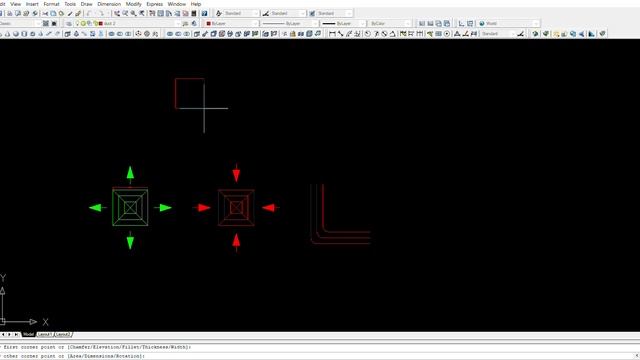Toggle the layer on/off lightbulb icon
The image size is (640, 360).
[x=78, y=24]
